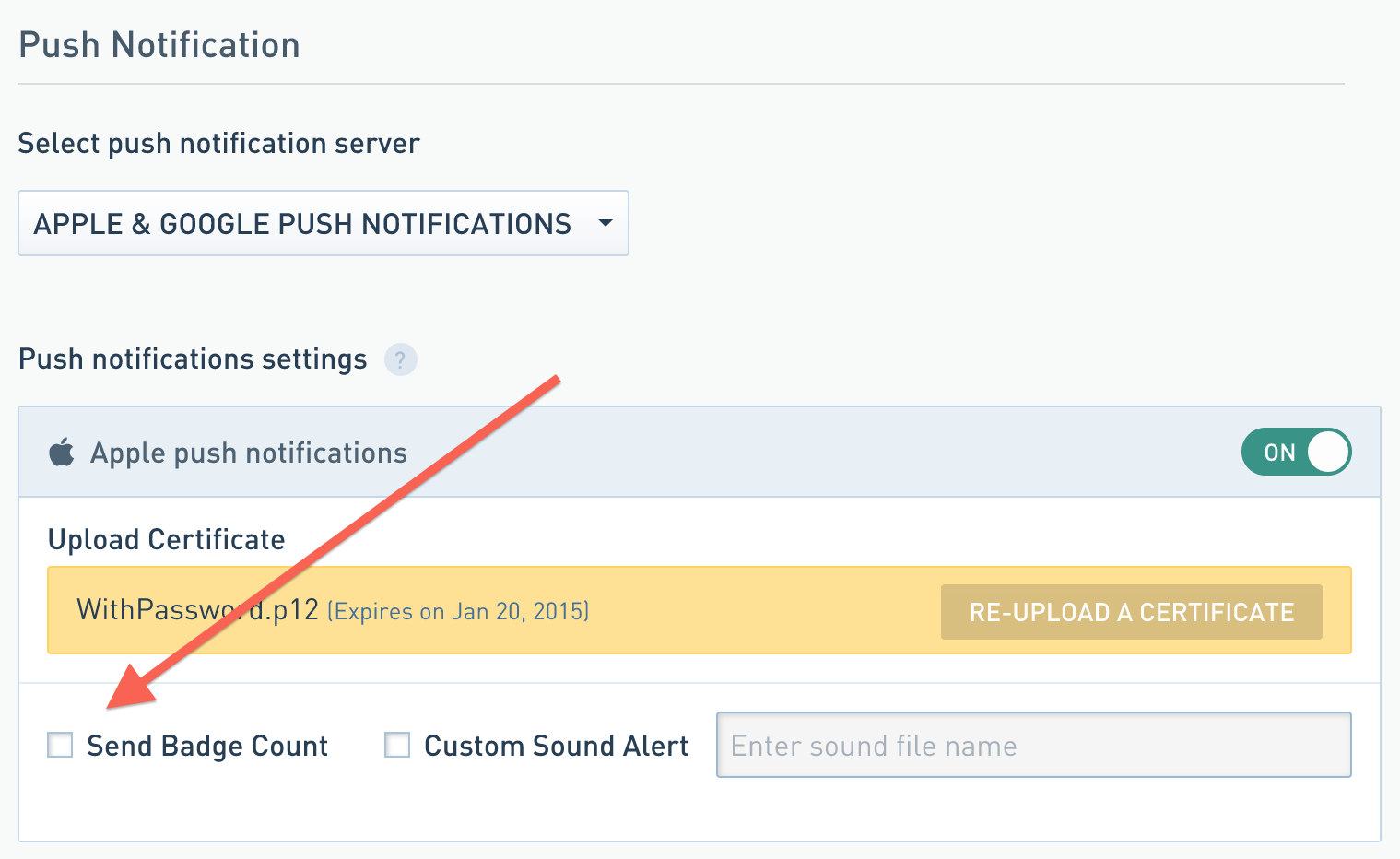Click the Apple push notifications header text
Viewport: 1400px width, 859px height.
coord(249,453)
